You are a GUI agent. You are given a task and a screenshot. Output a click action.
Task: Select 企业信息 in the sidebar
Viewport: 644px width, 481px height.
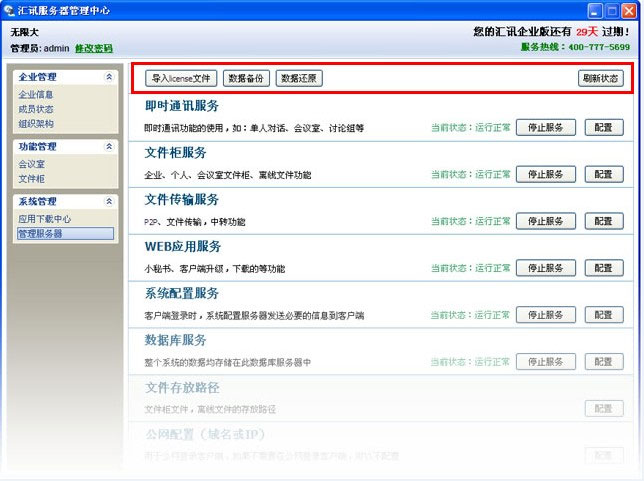tap(36, 95)
